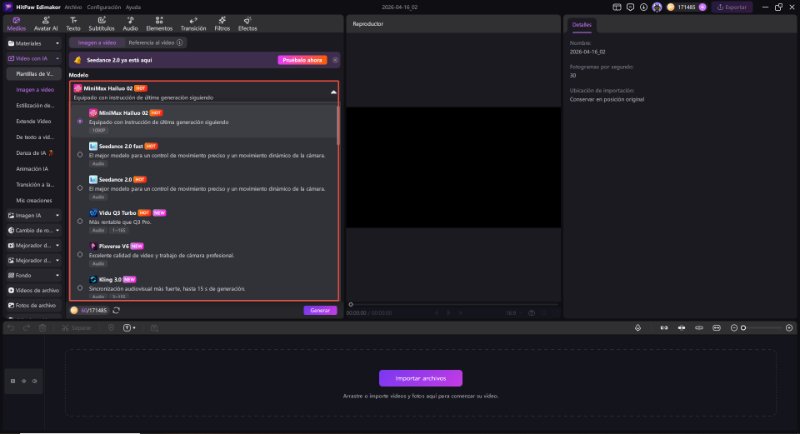800x434 pixels.
Task: Expand the Materiales section
Action: [x=34, y=43]
